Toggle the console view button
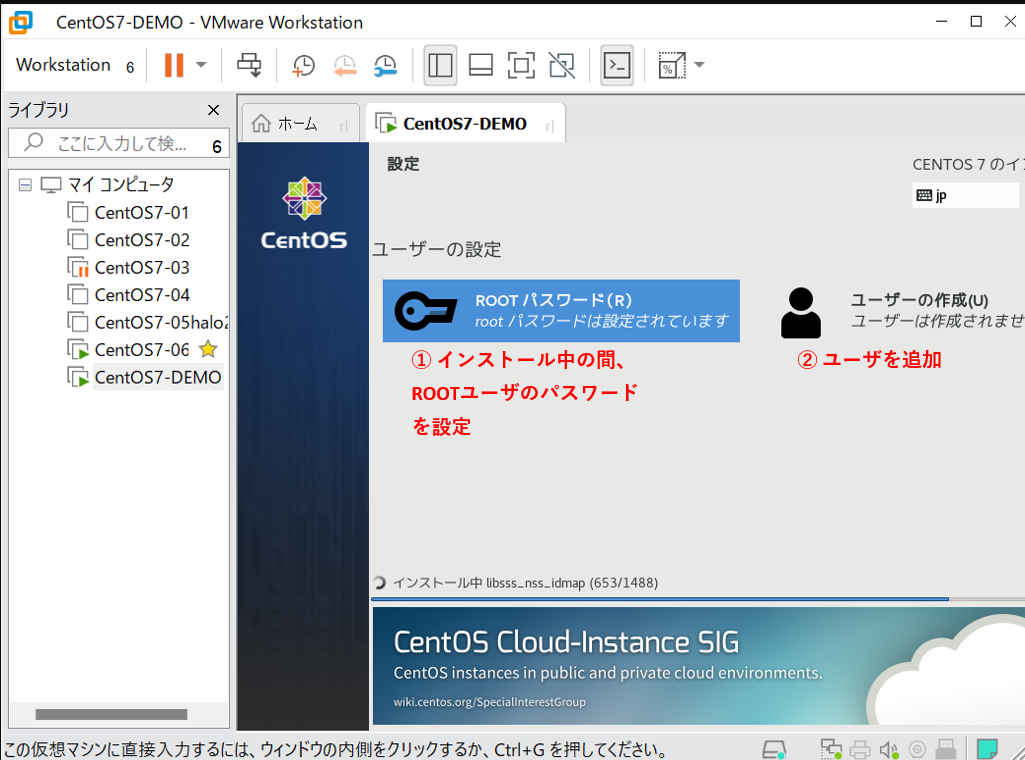Viewport: 1025px width, 760px height. pos(616,65)
